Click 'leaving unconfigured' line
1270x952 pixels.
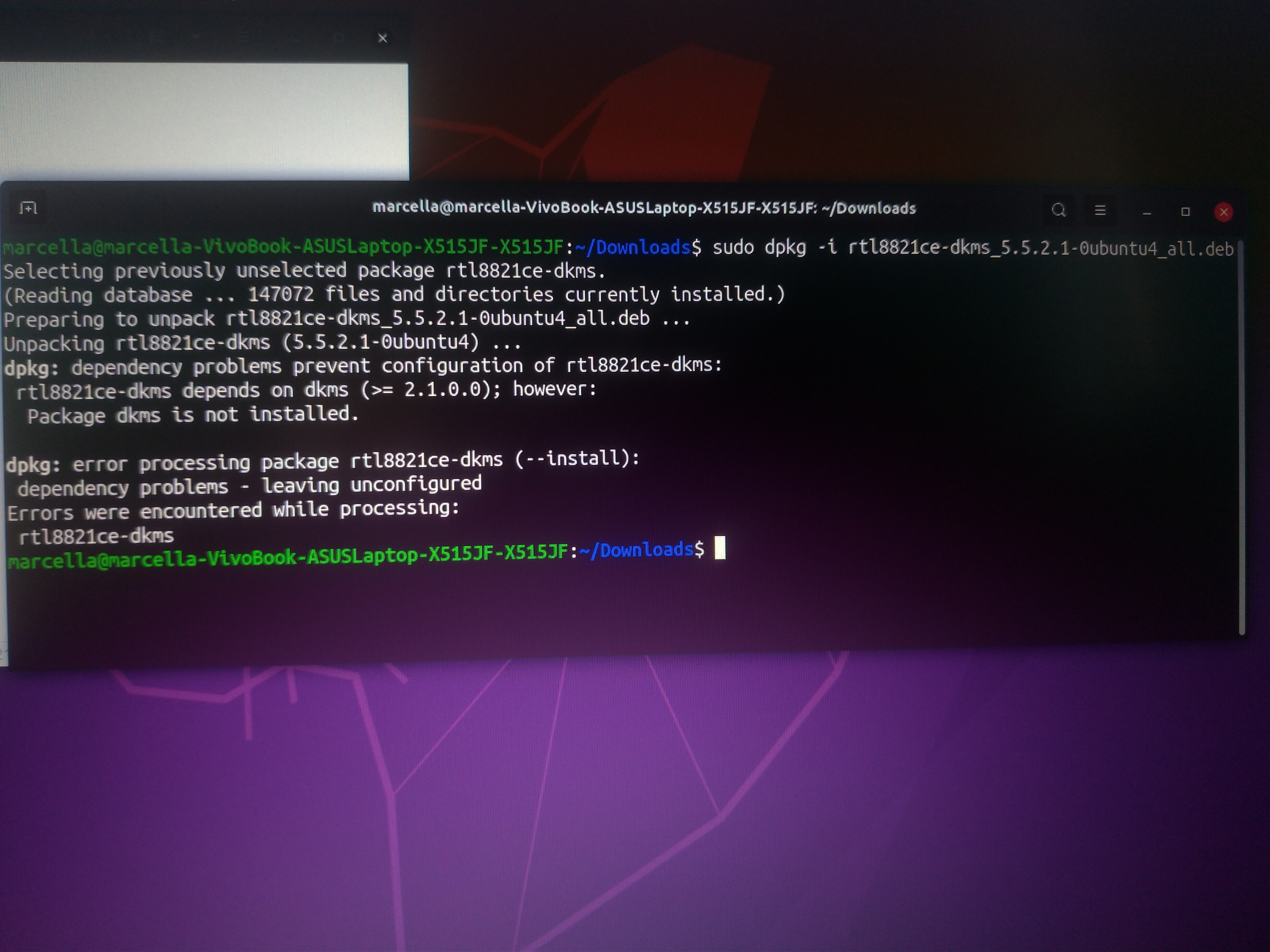click(x=249, y=486)
